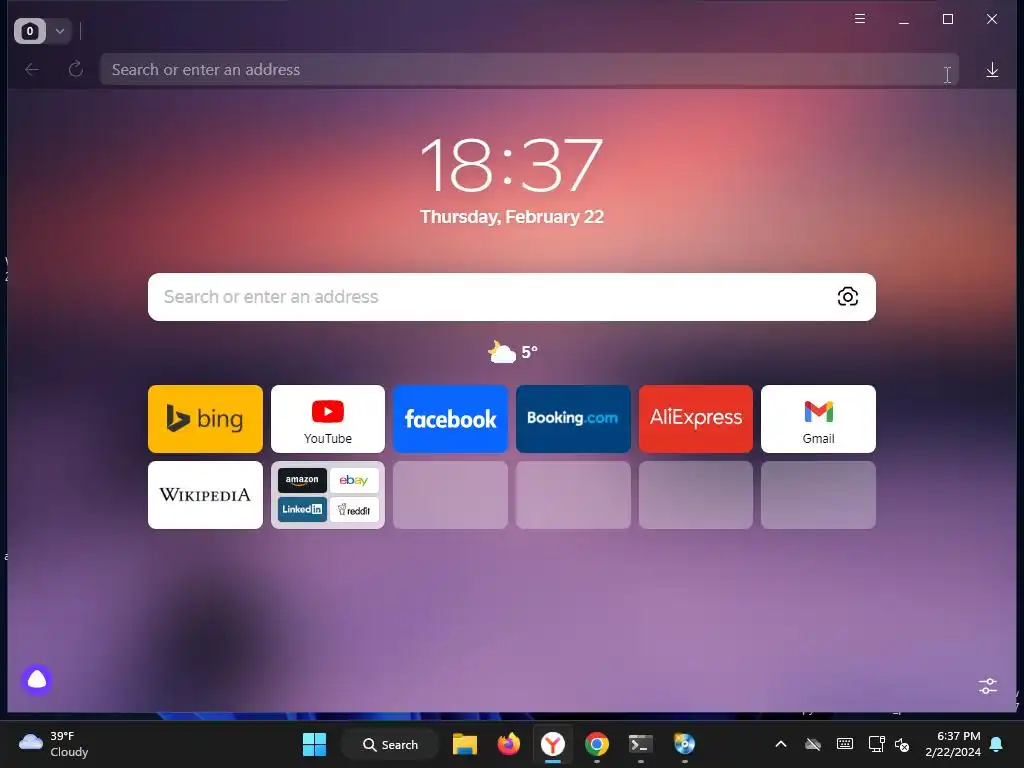Screen dimensions: 1024x768
Task: Open the disc installer app on taskbar
Action: [x=684, y=744]
